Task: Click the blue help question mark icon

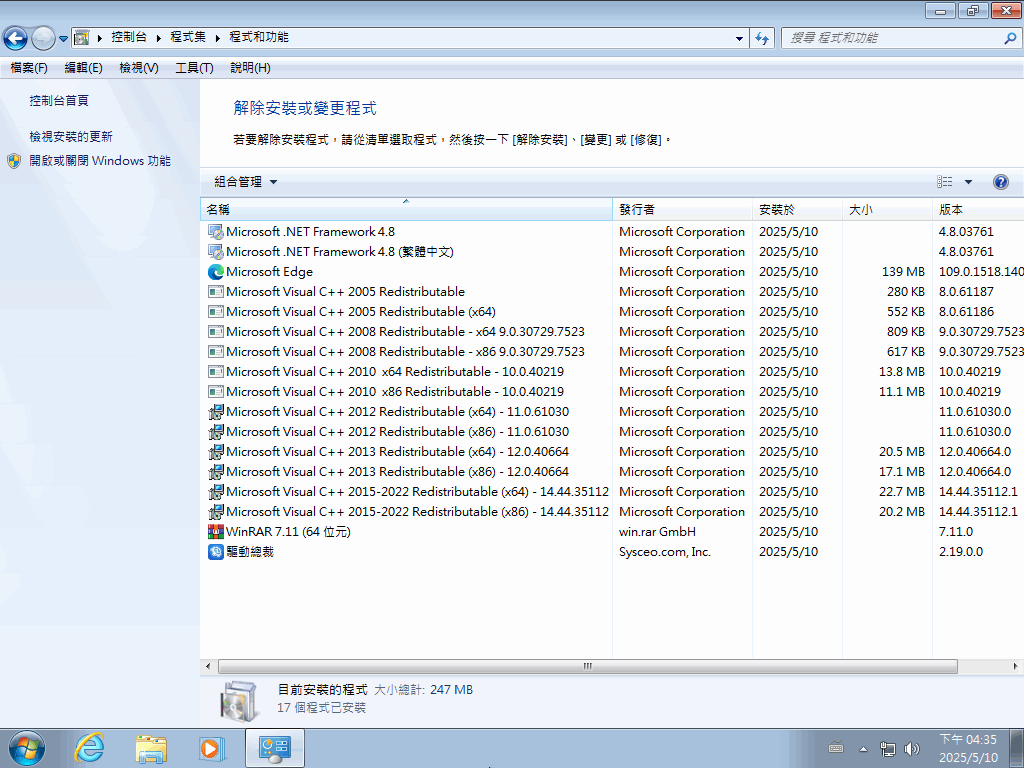Action: pyautogui.click(x=1000, y=182)
